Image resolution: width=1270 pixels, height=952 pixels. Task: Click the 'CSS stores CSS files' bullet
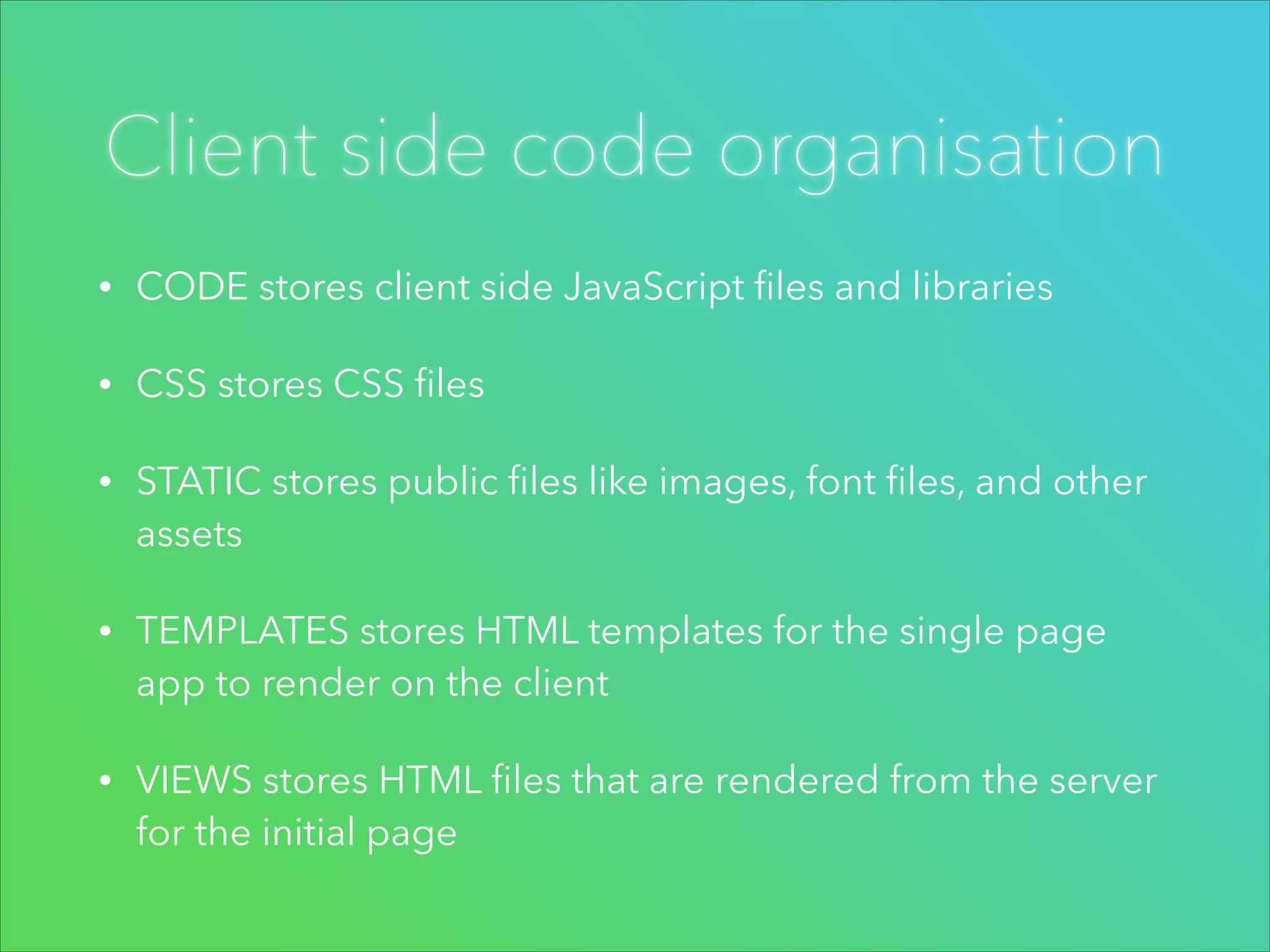click(310, 384)
